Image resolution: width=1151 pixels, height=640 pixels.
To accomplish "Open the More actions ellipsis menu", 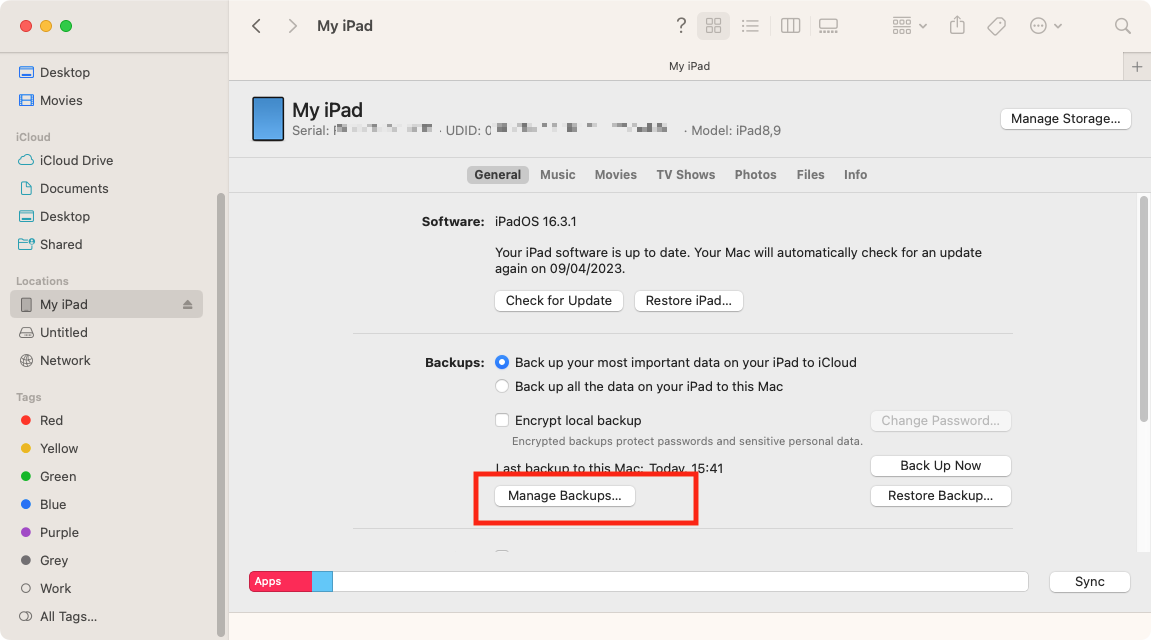I will coord(1045,26).
